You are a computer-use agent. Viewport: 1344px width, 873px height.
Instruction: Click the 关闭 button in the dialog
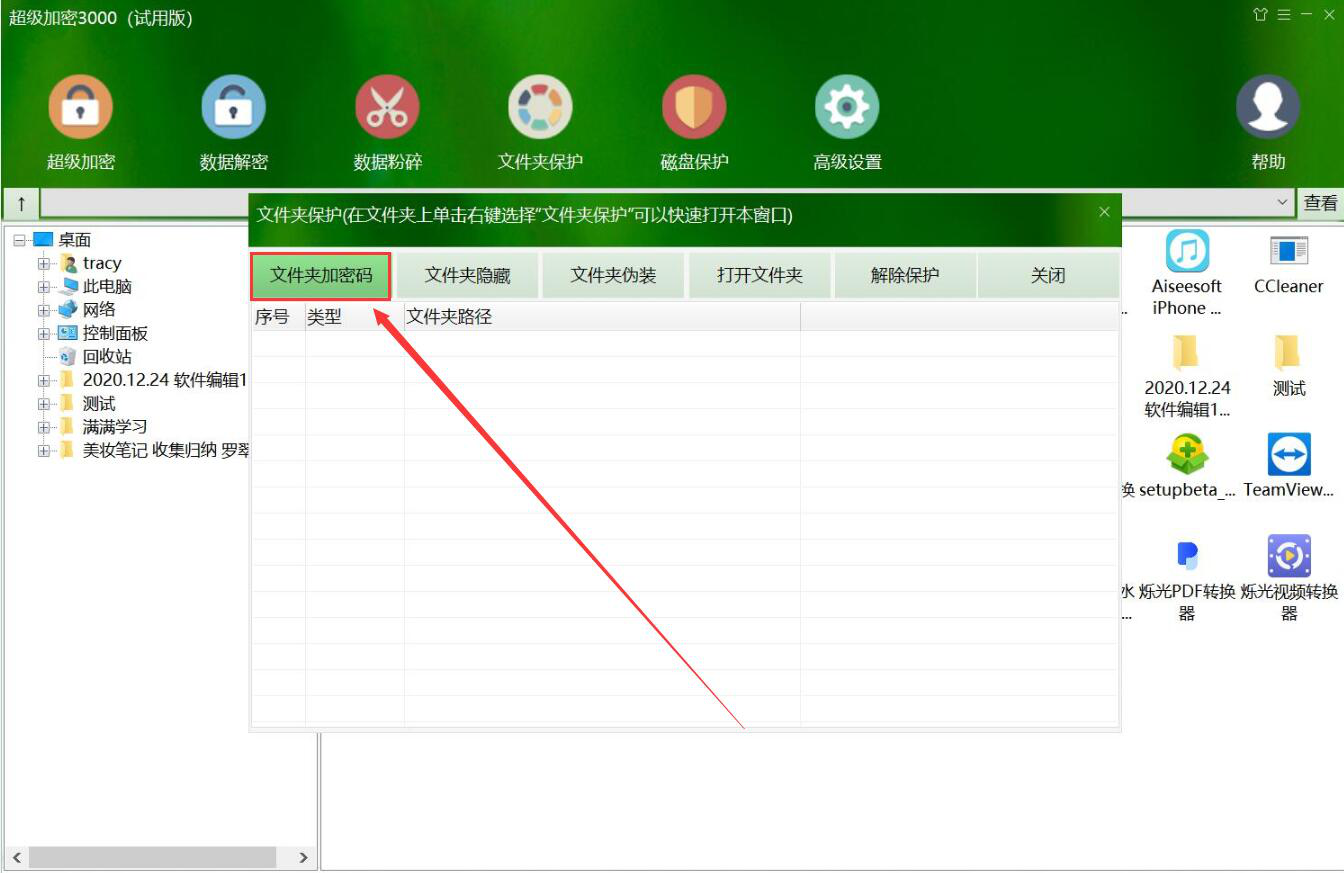click(1048, 275)
